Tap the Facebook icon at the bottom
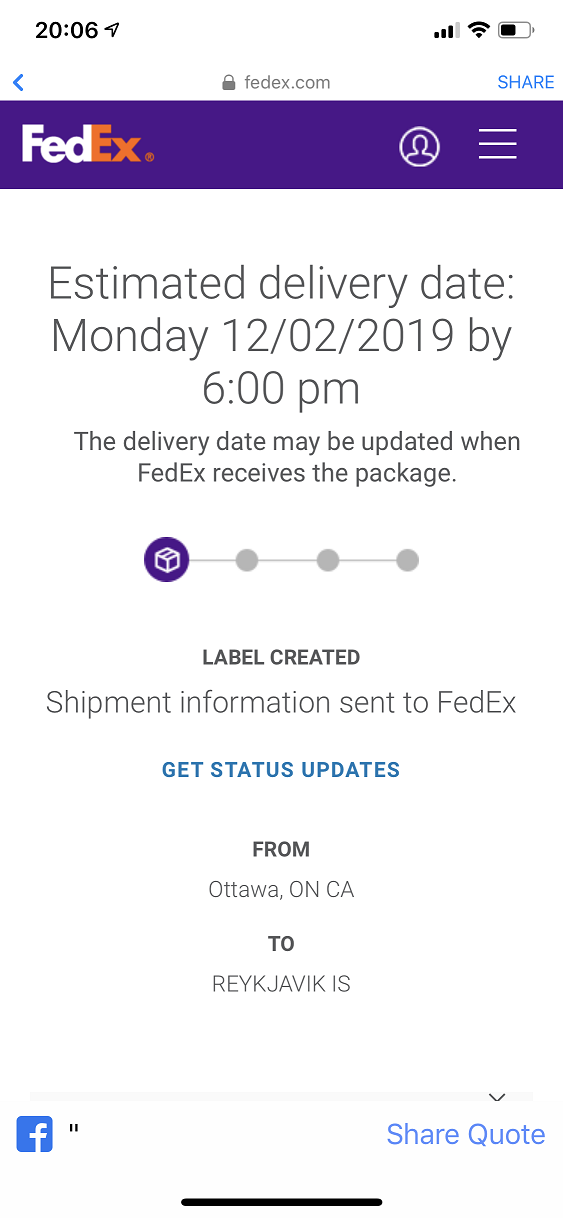Screen dimensions: 563x1218 pos(34,1135)
